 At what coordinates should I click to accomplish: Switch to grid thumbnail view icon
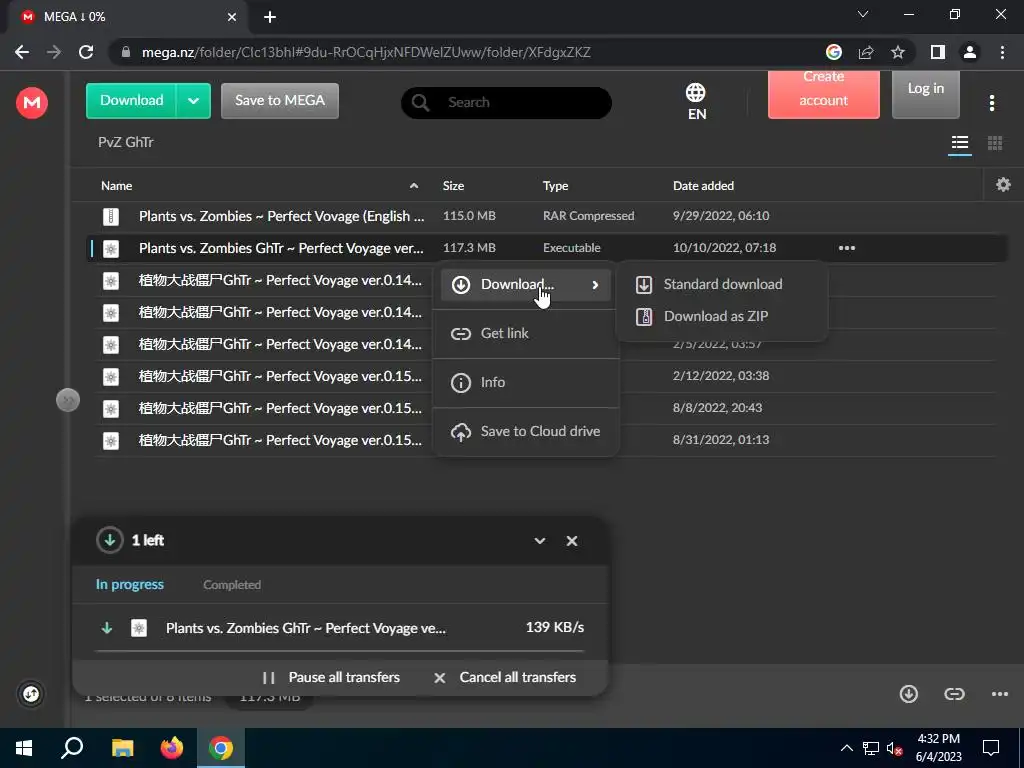coord(995,142)
